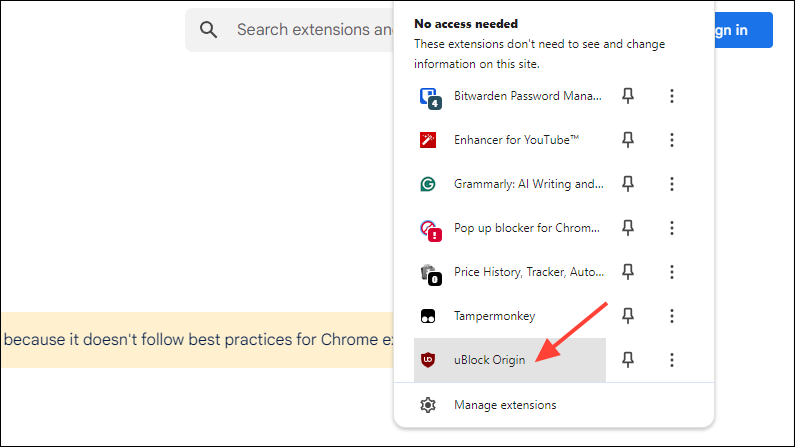Screen dimensions: 795x447
Task: Open Bitwarden Password Manager from the list
Action: pos(510,96)
